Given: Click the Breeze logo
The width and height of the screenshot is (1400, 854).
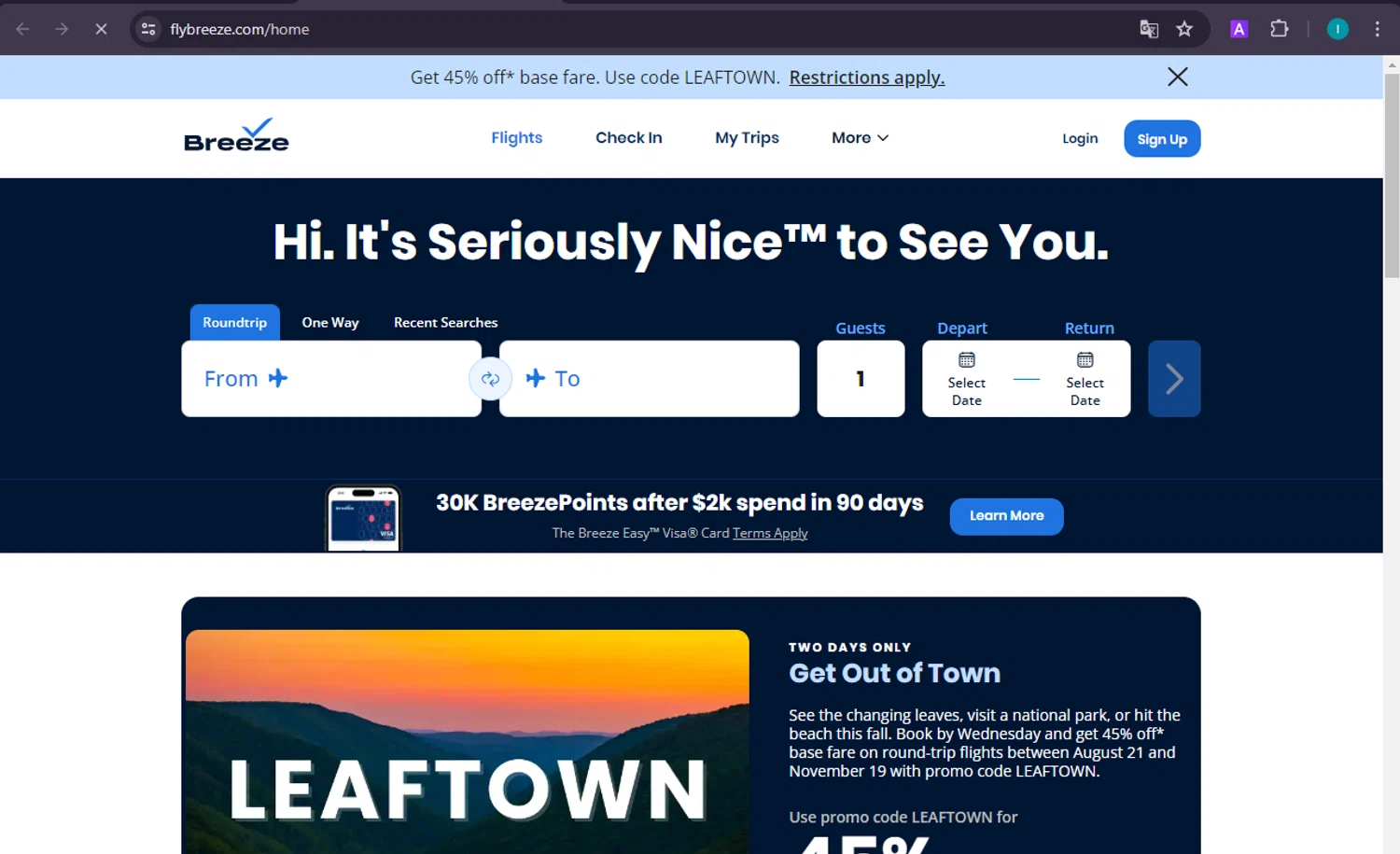Looking at the screenshot, I should [236, 135].
